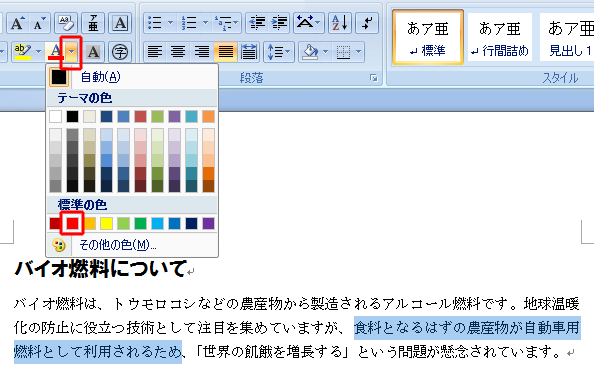The height and width of the screenshot is (388, 594).
Task: Open the bullet list dropdown arrow
Action: tap(170, 23)
